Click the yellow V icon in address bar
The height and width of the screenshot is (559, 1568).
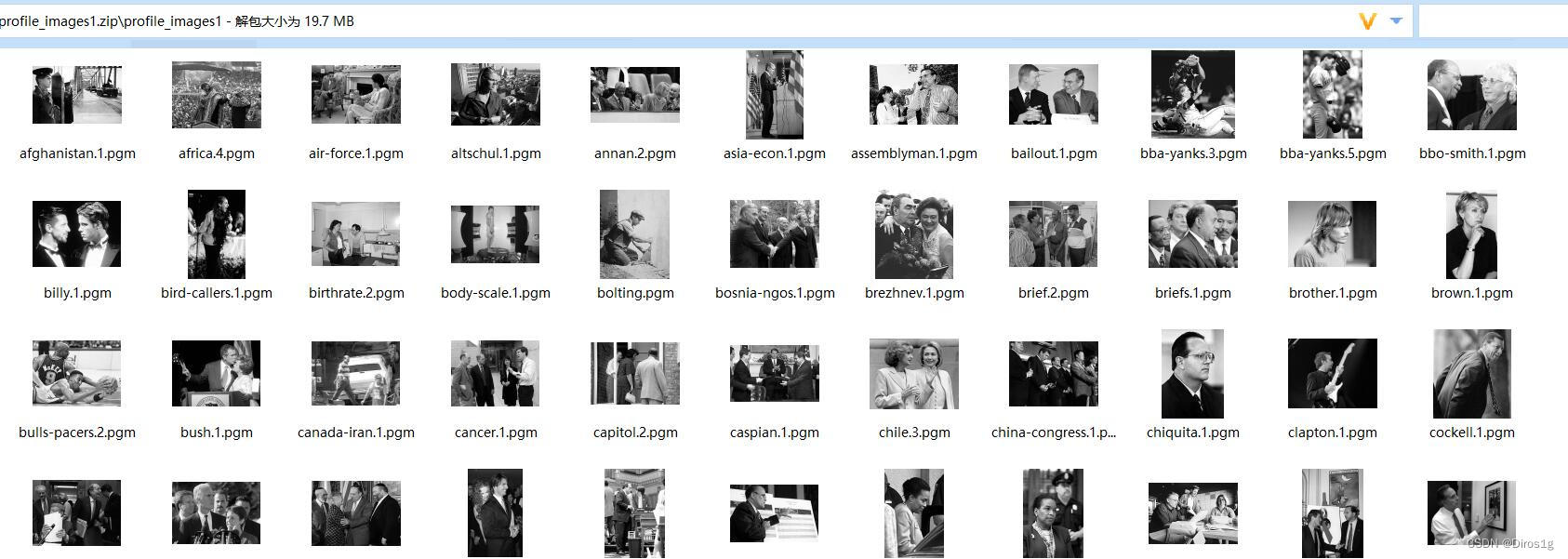point(1367,20)
